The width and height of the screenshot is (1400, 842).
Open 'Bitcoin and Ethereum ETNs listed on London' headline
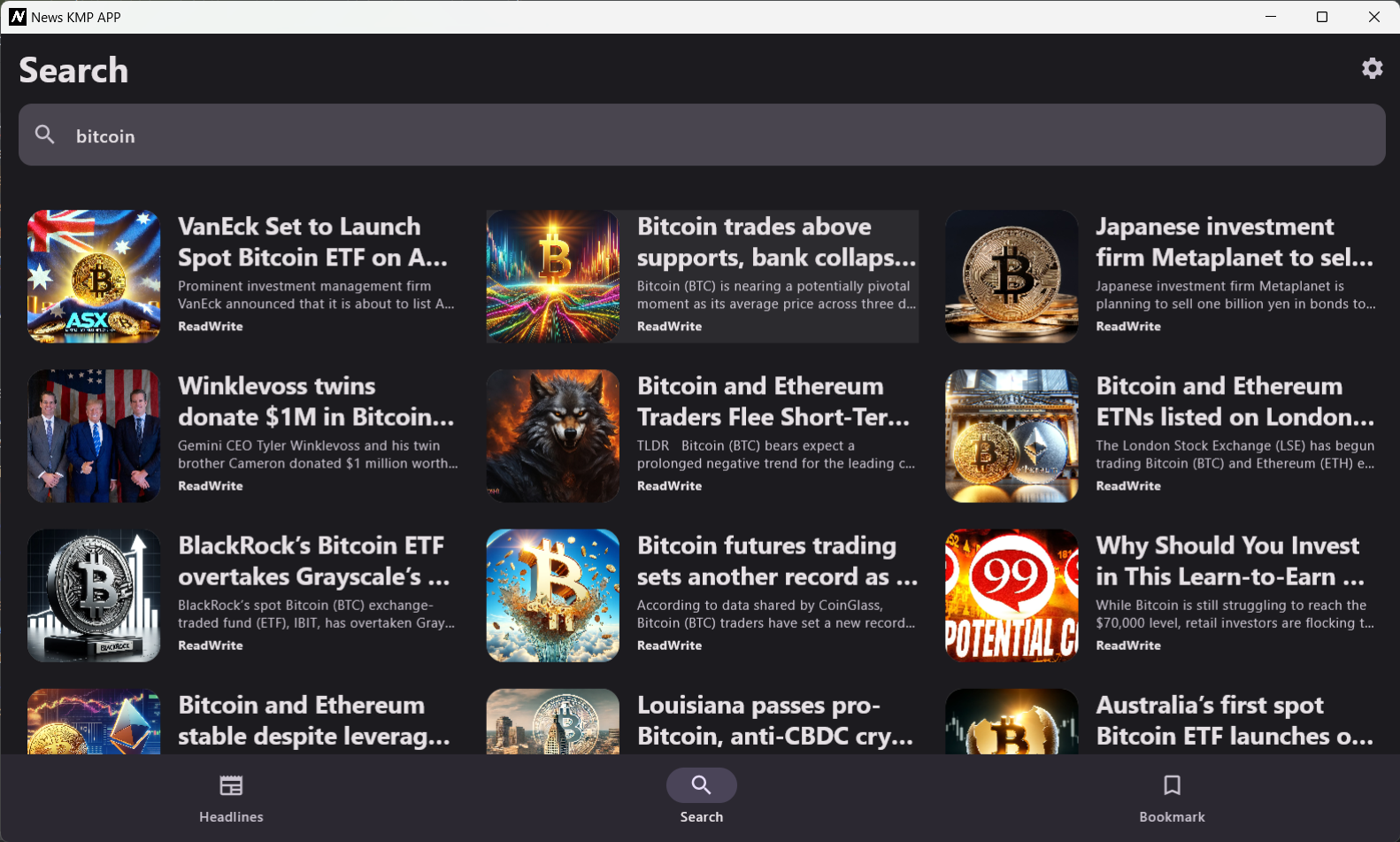point(1235,401)
